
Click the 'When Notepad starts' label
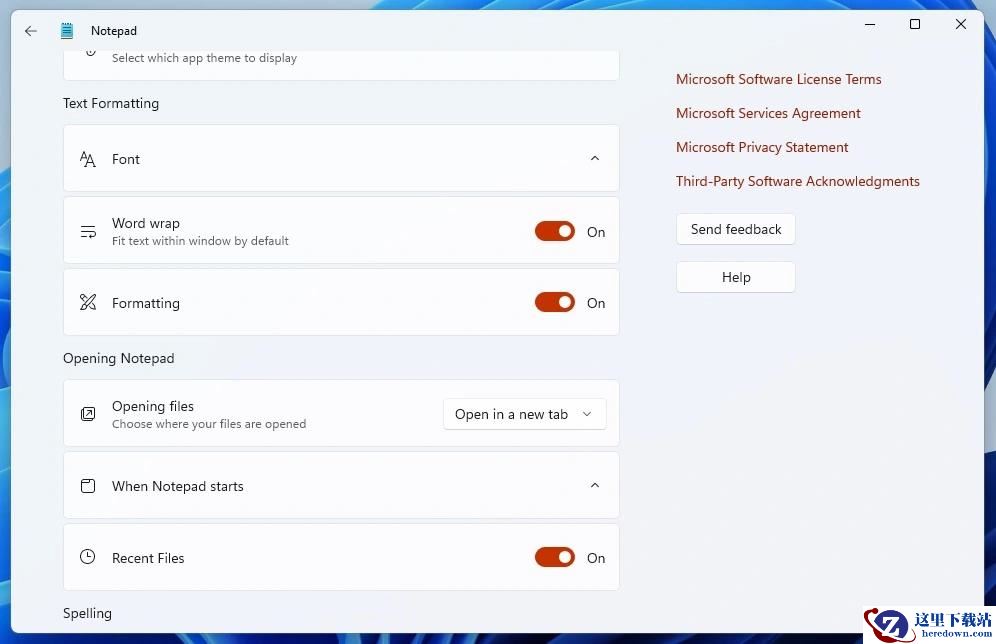177,486
